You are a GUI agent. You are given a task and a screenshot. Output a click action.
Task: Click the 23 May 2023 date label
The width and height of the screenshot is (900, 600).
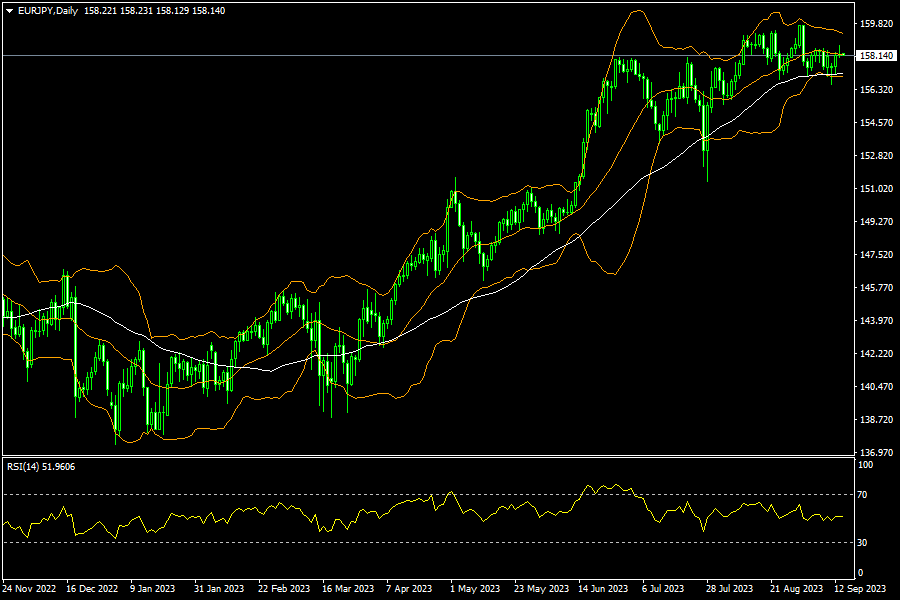tap(541, 589)
